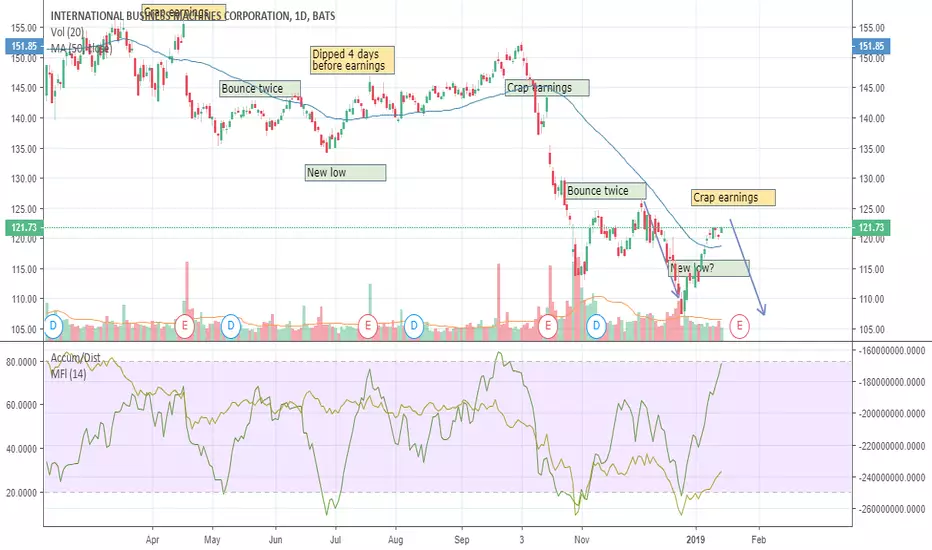Click the earnings E marker in mid-April
Viewport: 932px width, 550px height.
[185, 326]
